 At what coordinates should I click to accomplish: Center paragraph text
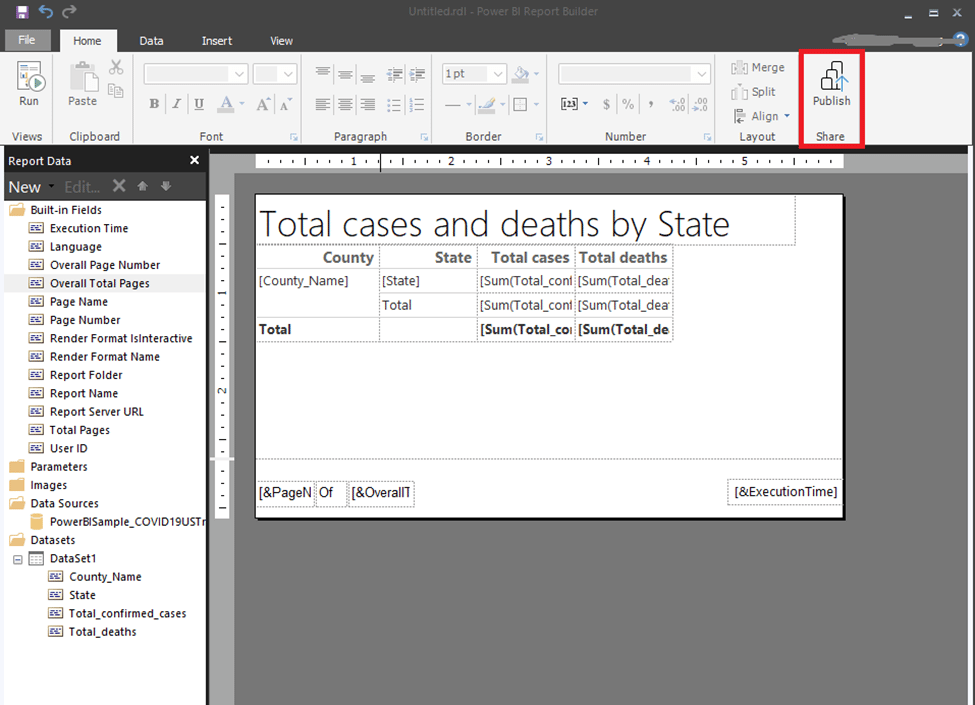345,104
